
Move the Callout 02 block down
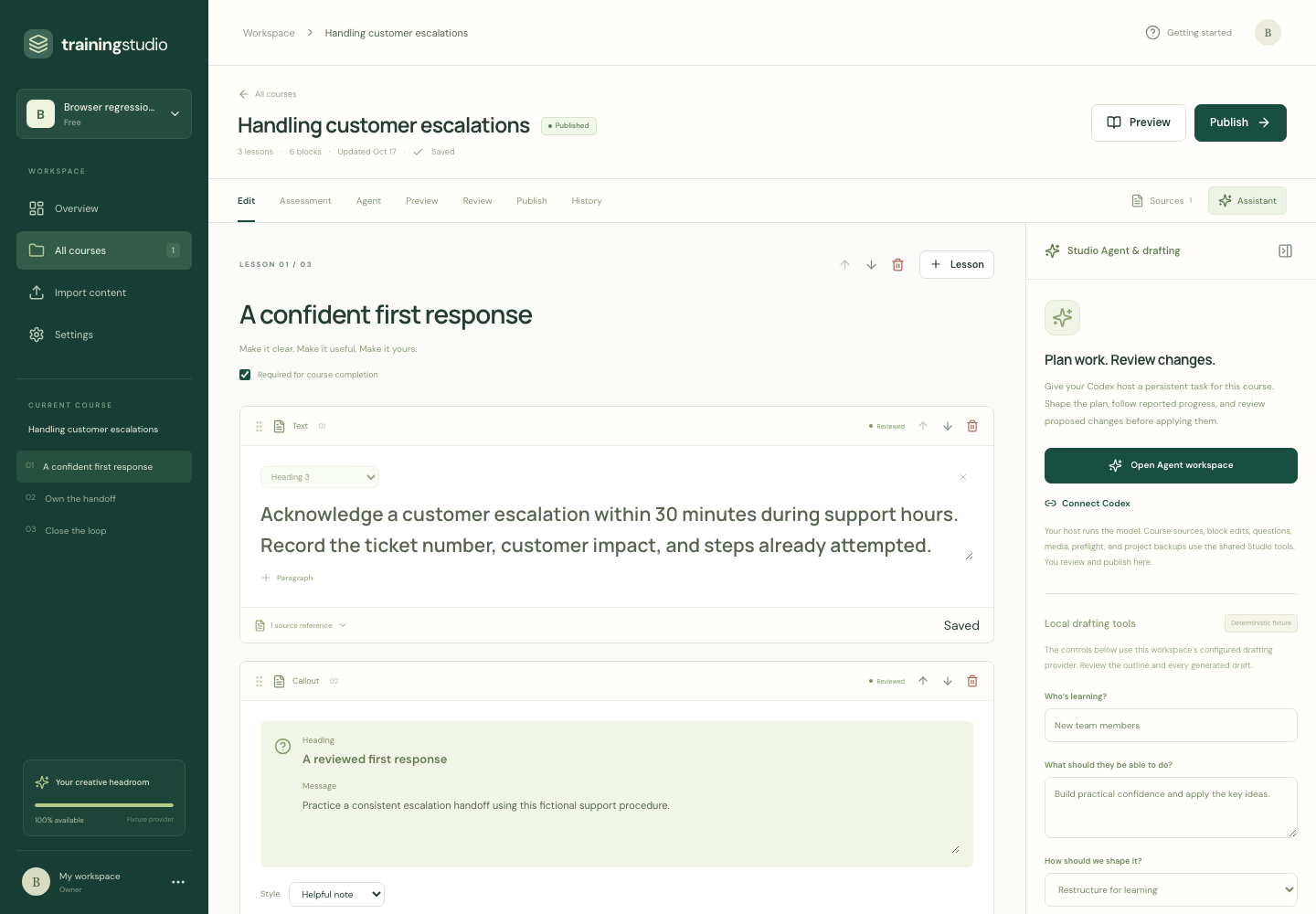coord(948,681)
